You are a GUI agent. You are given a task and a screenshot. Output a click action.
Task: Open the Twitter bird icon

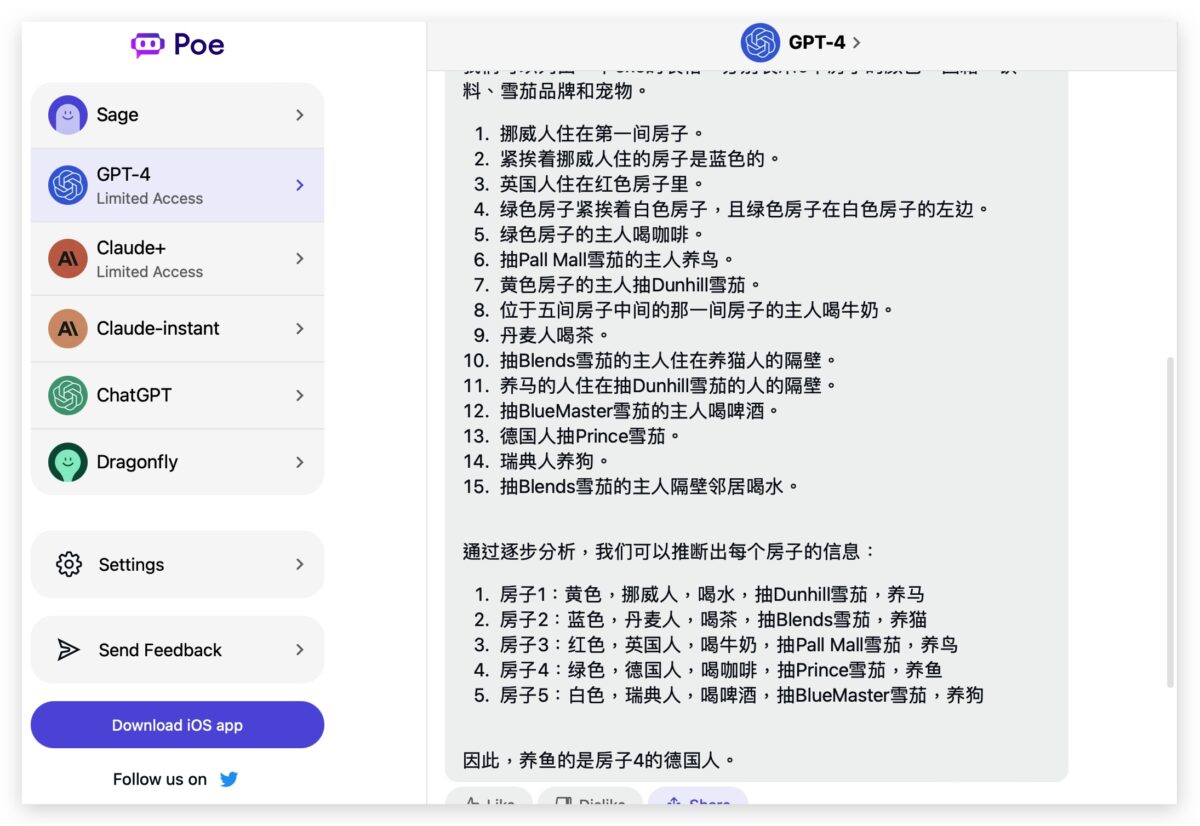pos(229,779)
